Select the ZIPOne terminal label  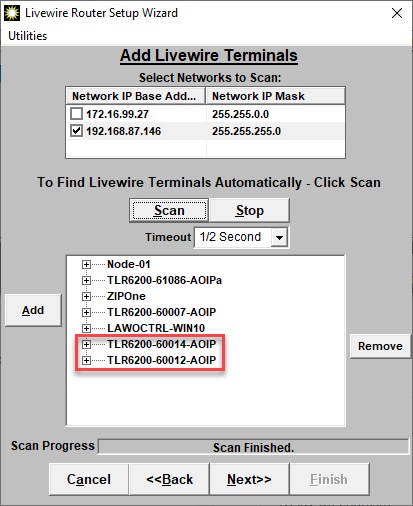[126, 296]
